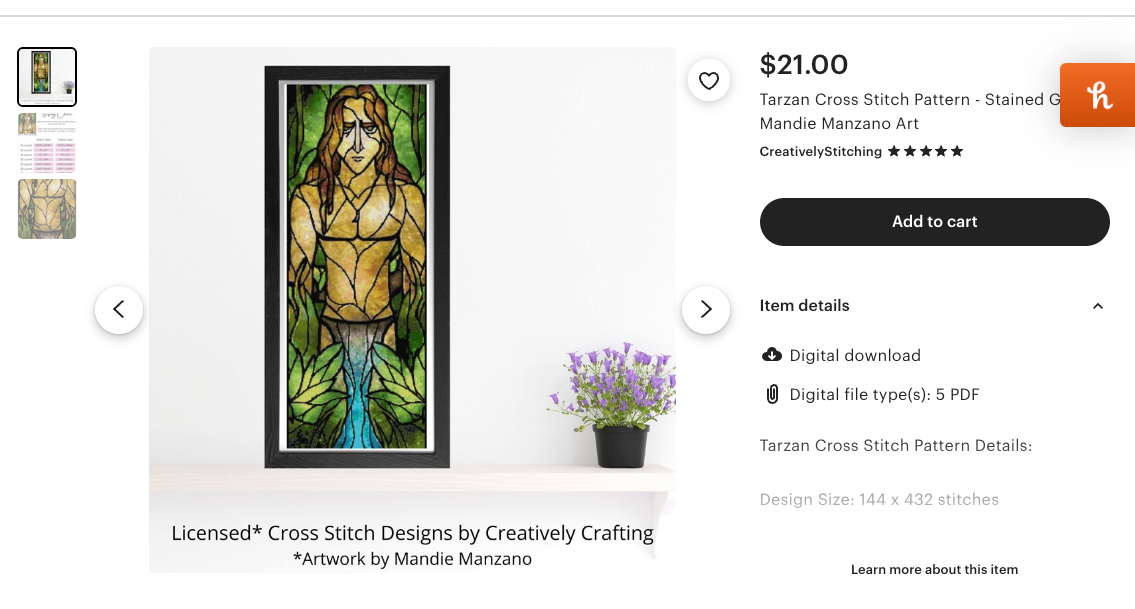Screen dimensions: 1135x609
Task: Click the paperclip file type icon
Action: 771,394
